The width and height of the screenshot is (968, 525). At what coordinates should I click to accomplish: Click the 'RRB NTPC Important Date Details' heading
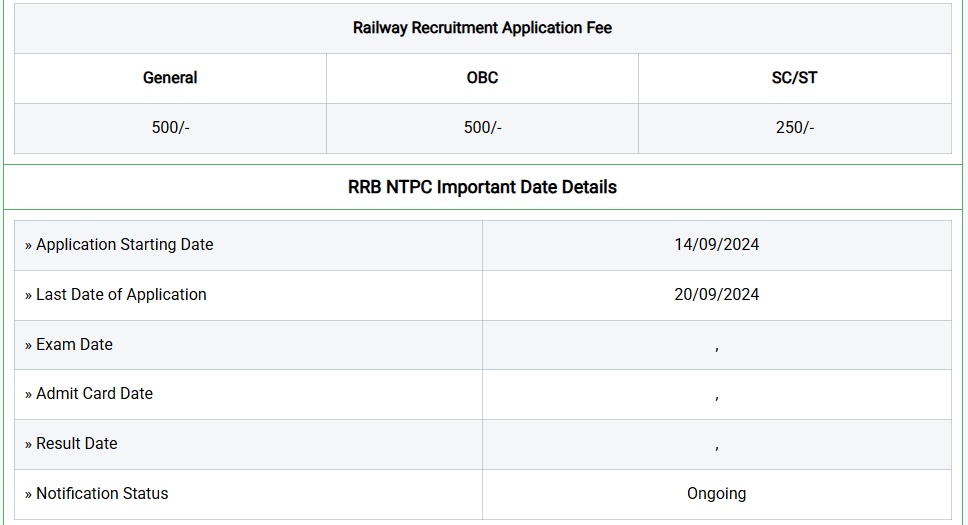tap(482, 187)
